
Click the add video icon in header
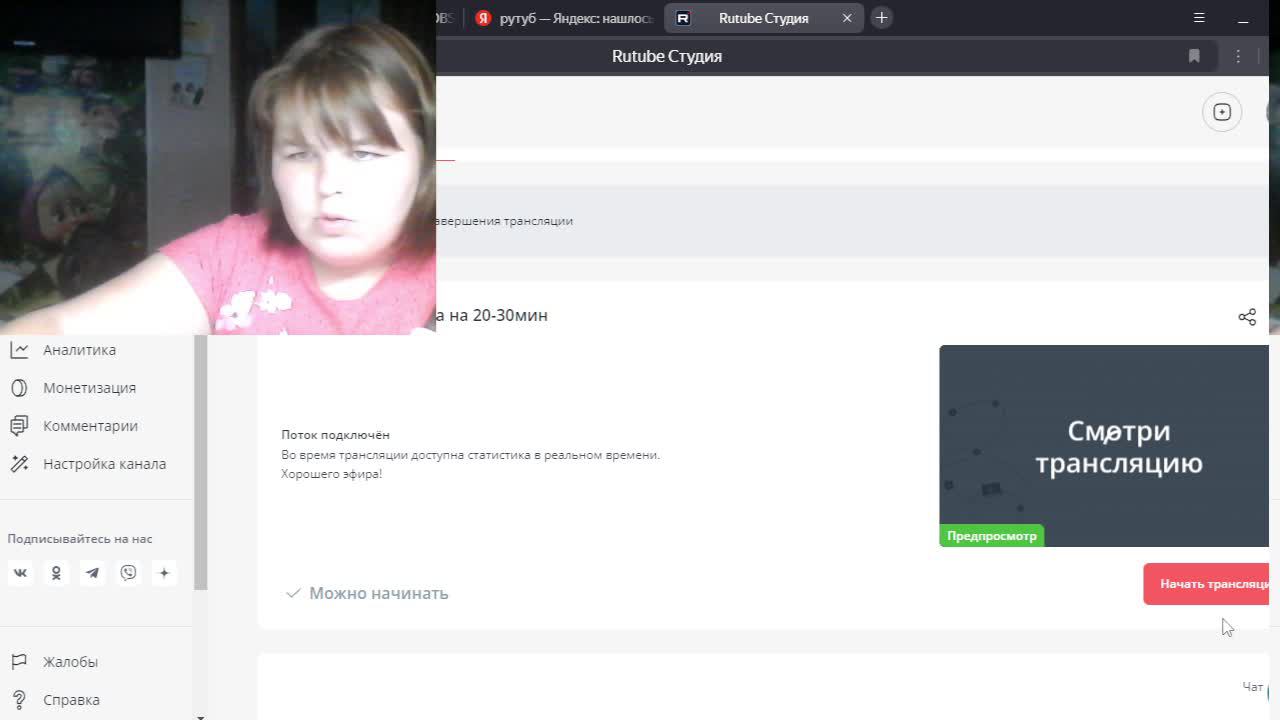tap(1222, 112)
